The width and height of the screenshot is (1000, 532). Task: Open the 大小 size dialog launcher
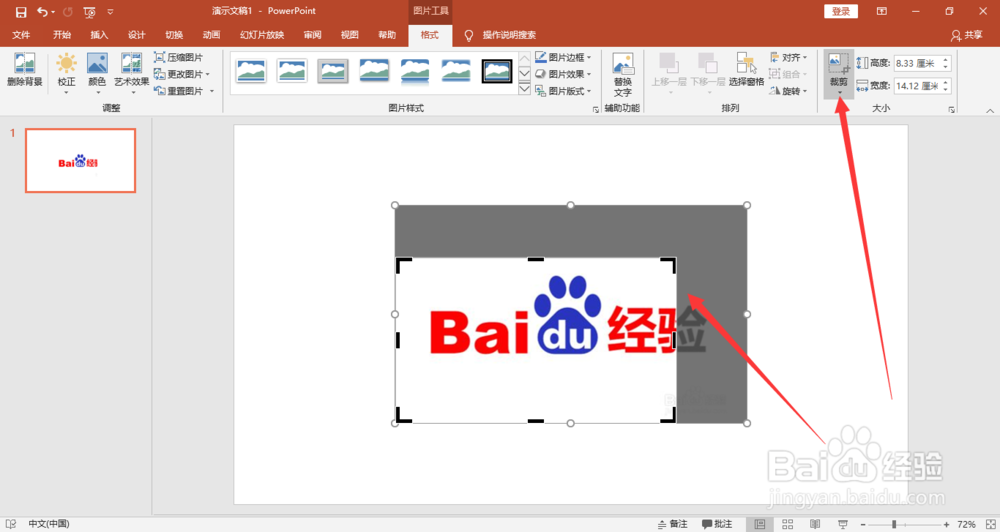952,110
